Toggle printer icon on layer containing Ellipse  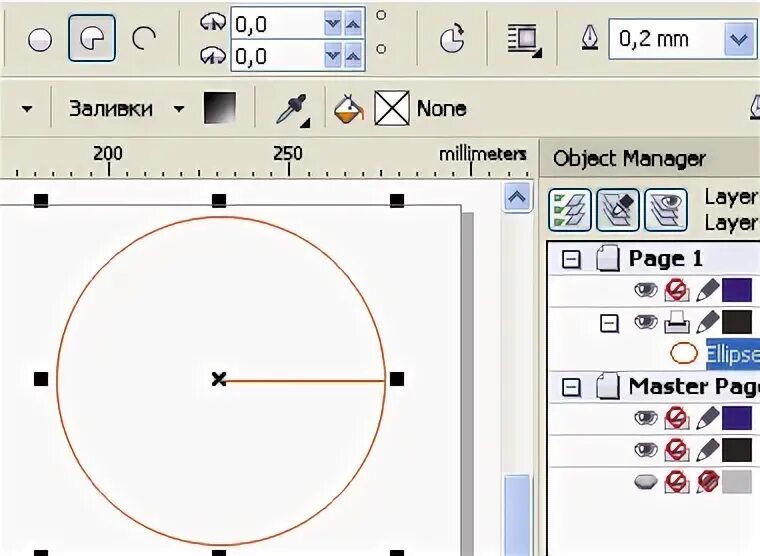coord(677,322)
